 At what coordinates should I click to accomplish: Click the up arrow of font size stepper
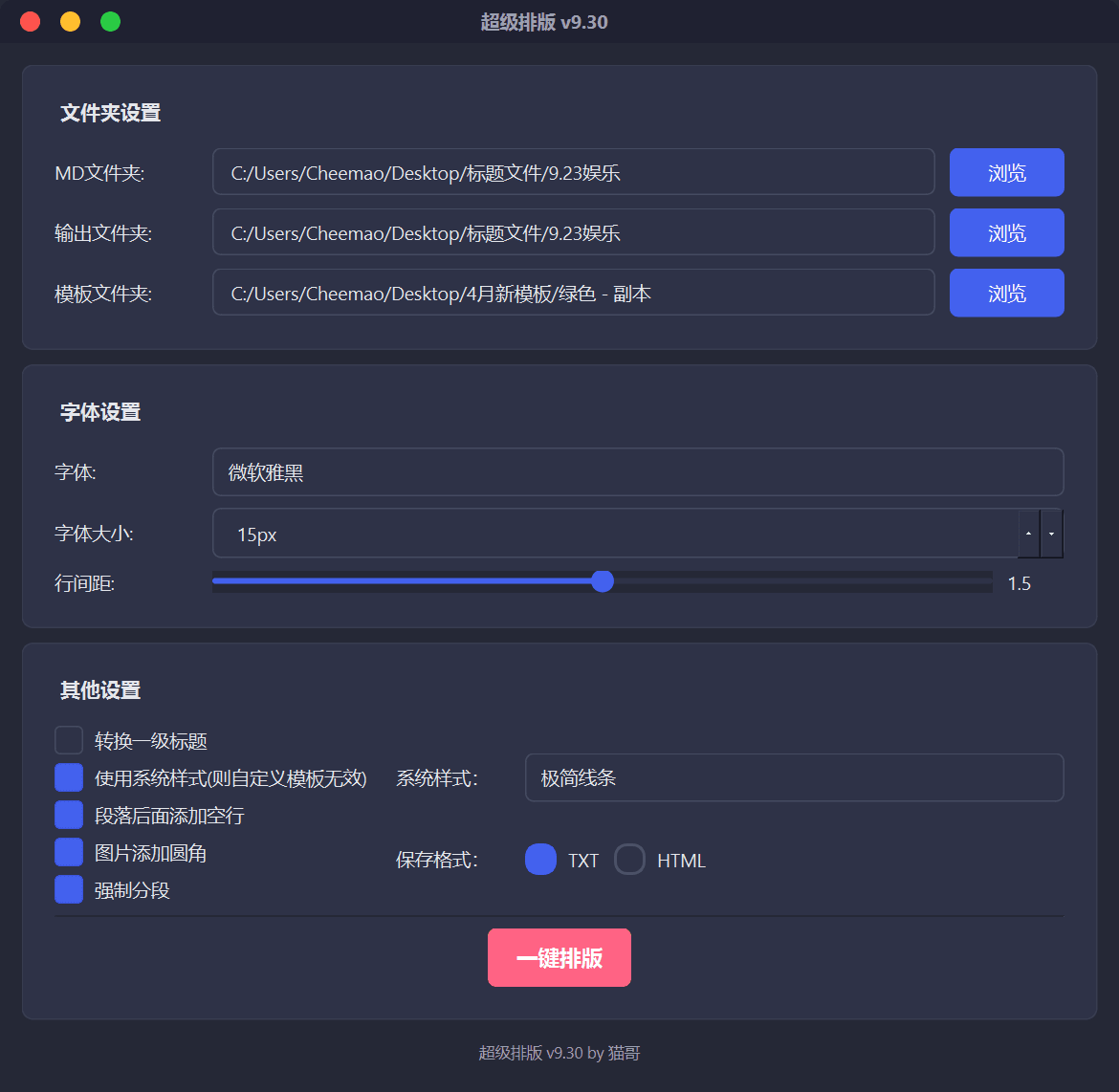[1028, 534]
